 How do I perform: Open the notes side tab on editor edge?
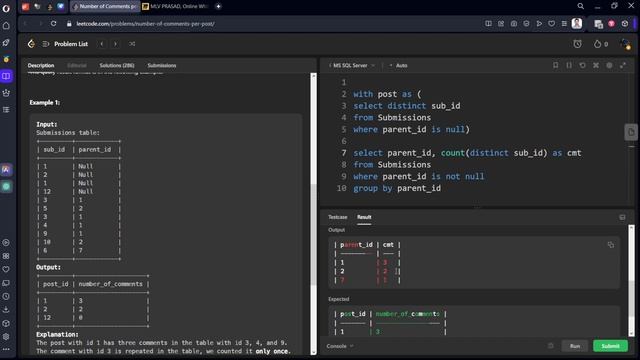tap(631, 132)
